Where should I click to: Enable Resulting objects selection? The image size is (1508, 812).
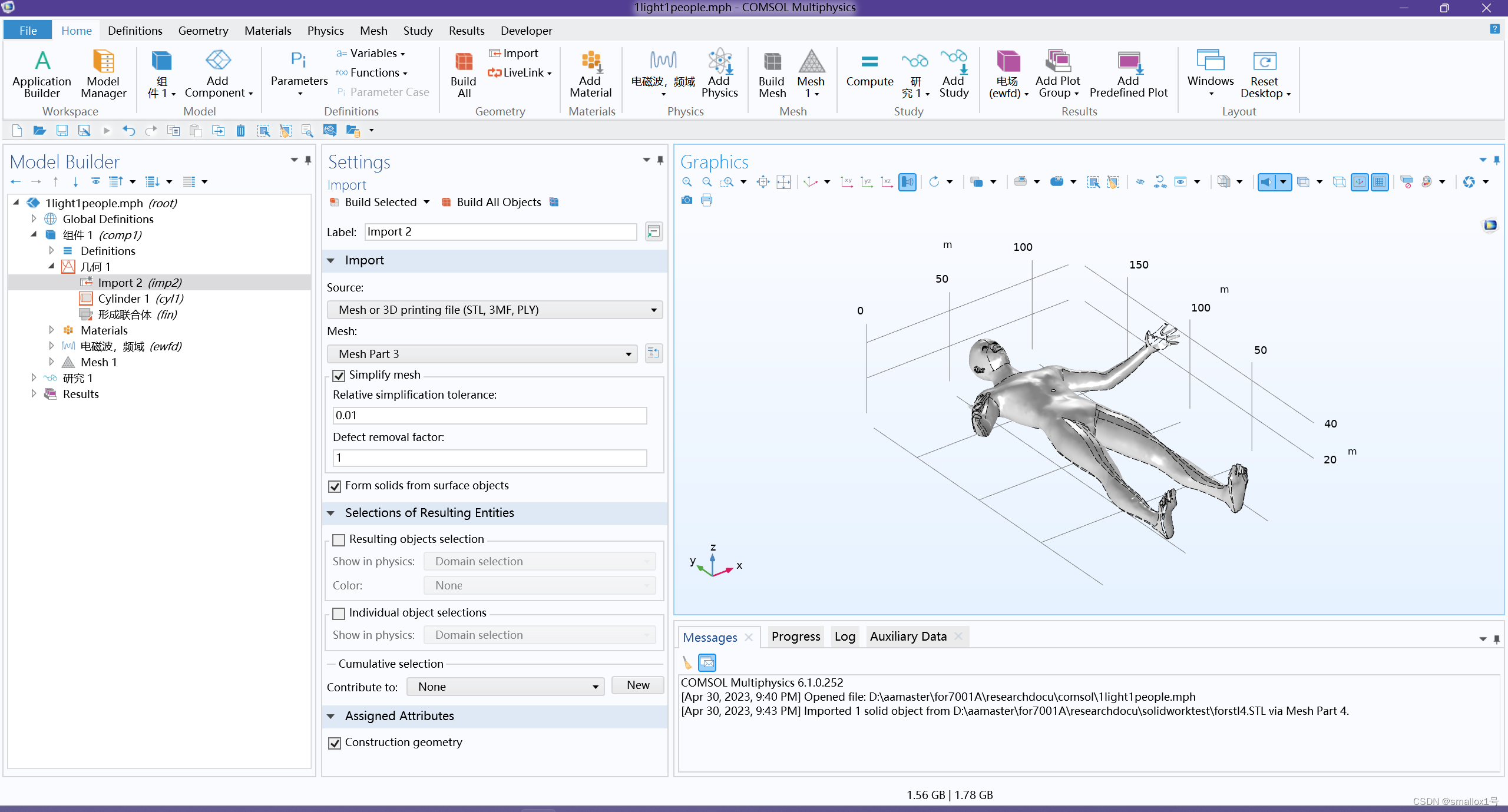pos(338,539)
